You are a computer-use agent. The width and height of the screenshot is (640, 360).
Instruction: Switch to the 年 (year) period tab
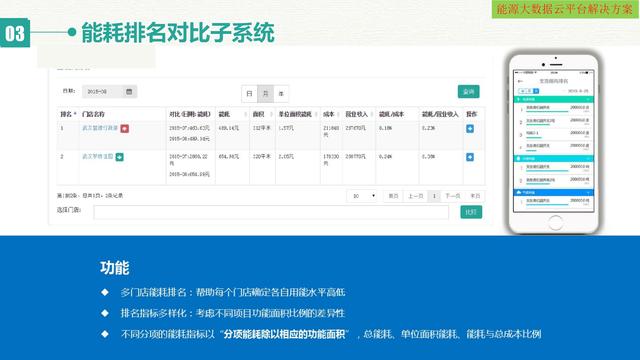[281, 94]
